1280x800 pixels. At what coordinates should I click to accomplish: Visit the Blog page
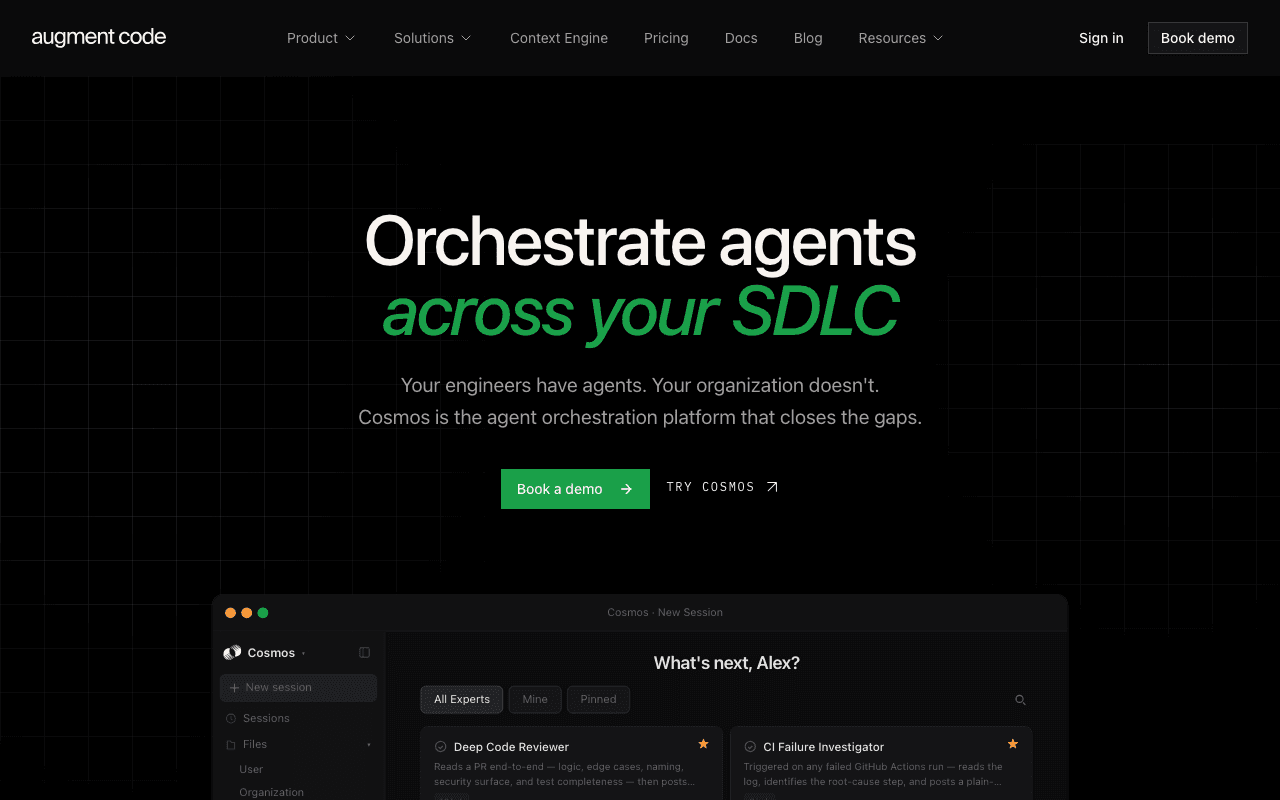click(808, 38)
